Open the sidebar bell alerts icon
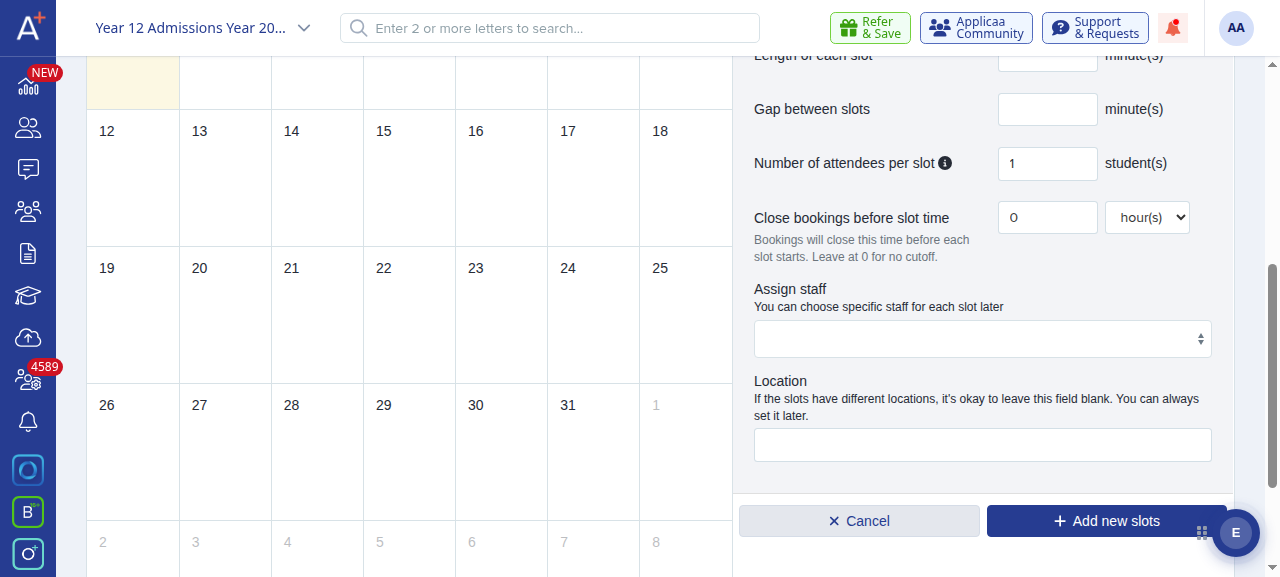 tap(28, 421)
